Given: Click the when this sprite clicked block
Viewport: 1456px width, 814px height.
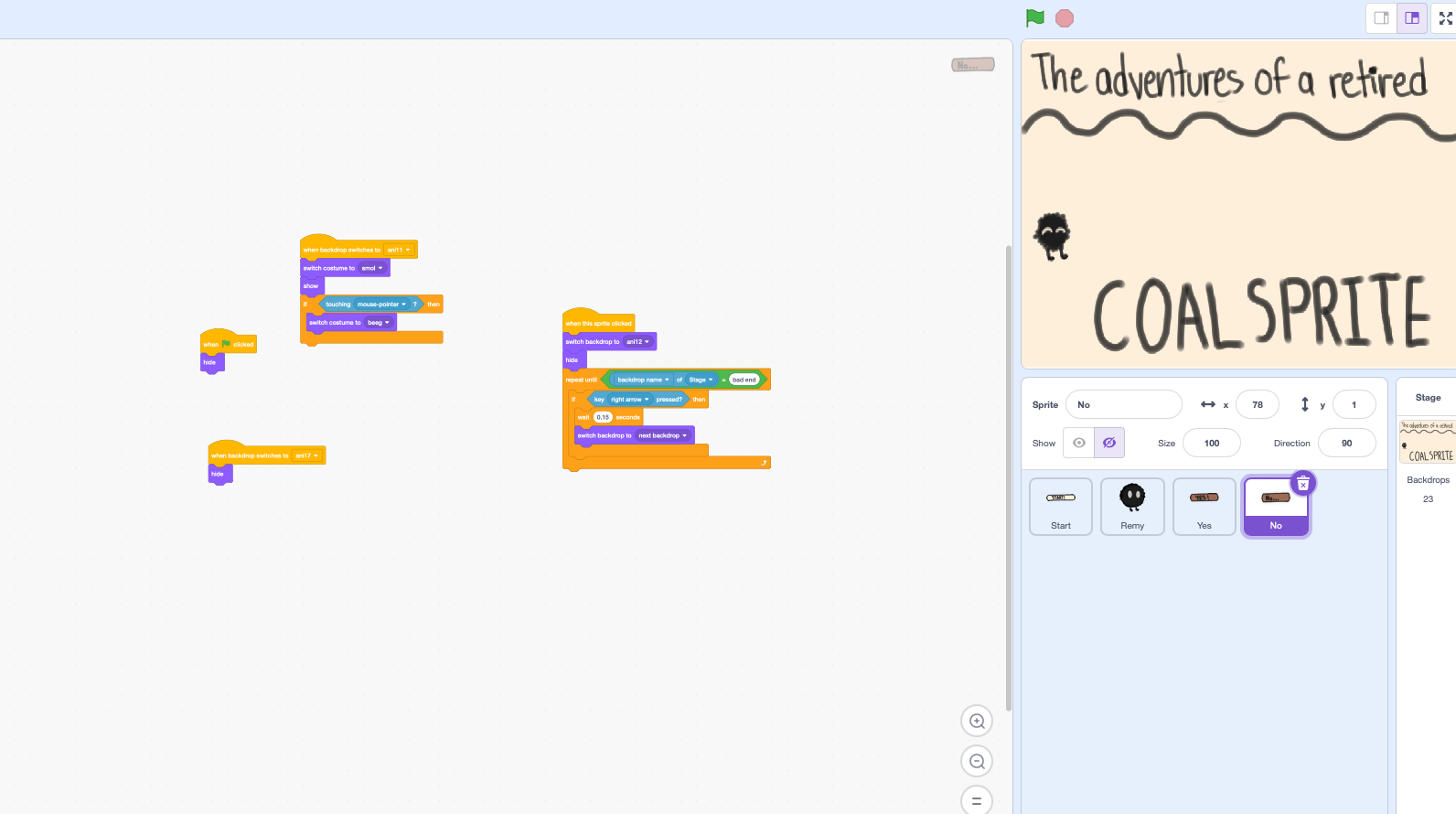Looking at the screenshot, I should tap(598, 322).
